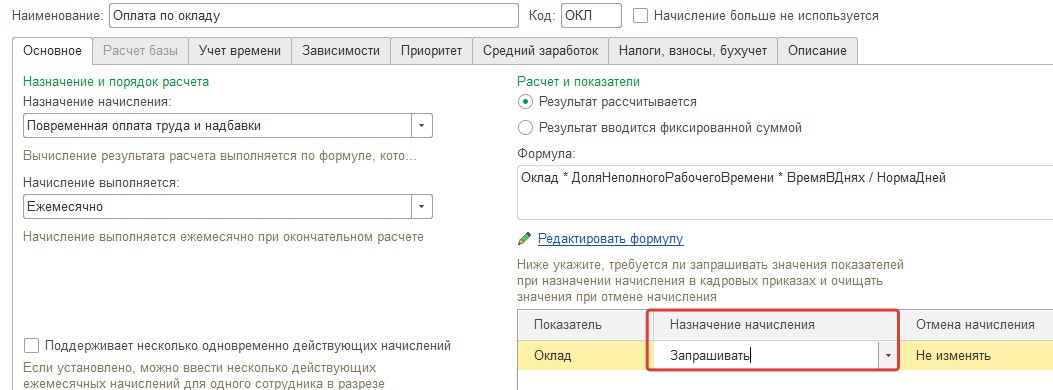1053x390 pixels.
Task: Choose Результат вводится фиксированной суммой option
Action: tap(525, 128)
